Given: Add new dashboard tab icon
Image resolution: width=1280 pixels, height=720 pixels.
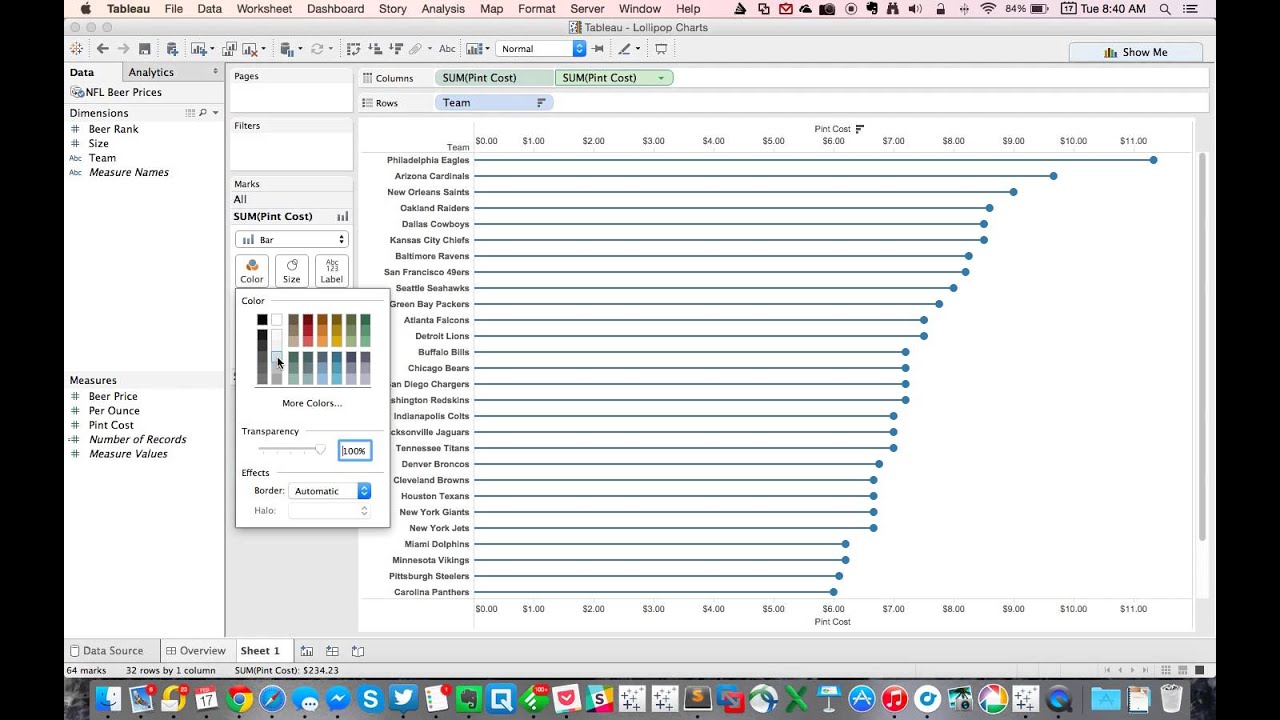Looking at the screenshot, I should [x=332, y=651].
